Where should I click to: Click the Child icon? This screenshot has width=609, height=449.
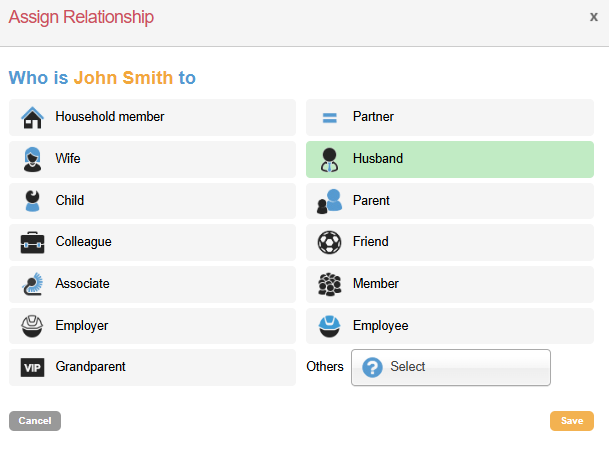point(32,201)
